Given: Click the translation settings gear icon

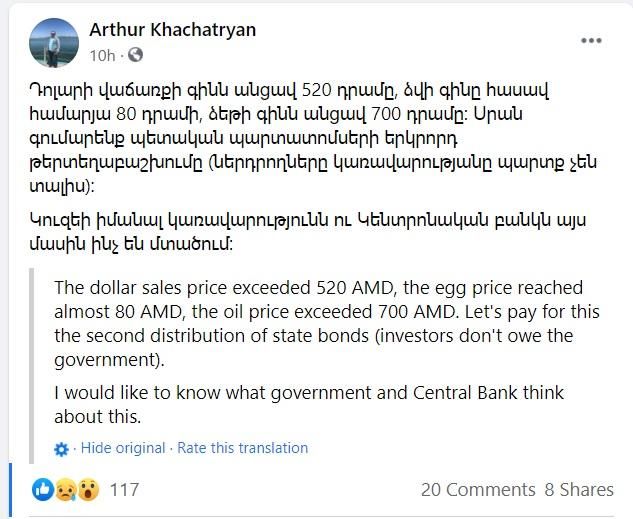Looking at the screenshot, I should tap(62, 449).
